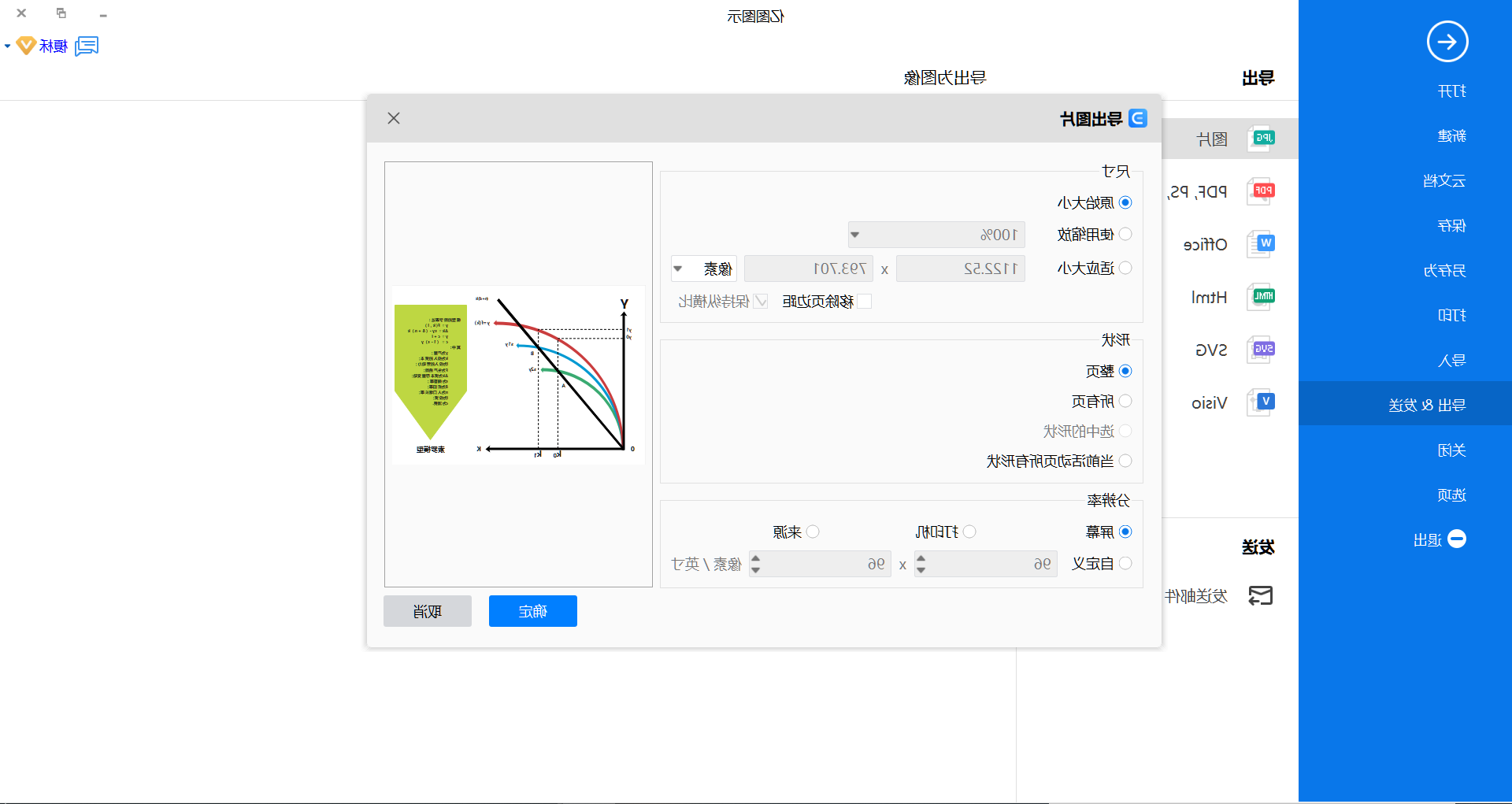Open 云文档 in the sidebar menu

click(1444, 181)
